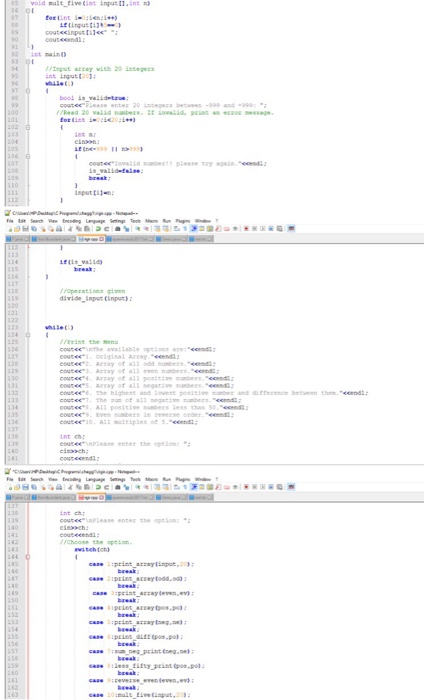Toggle word wrap in the middle Notepad++ window
The height and width of the screenshot is (700, 425).
click(176, 229)
